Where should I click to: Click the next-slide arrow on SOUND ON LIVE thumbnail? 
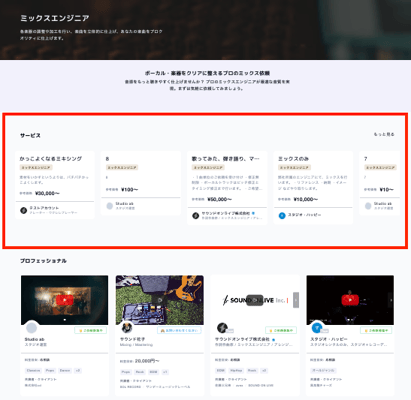pyautogui.click(x=296, y=300)
